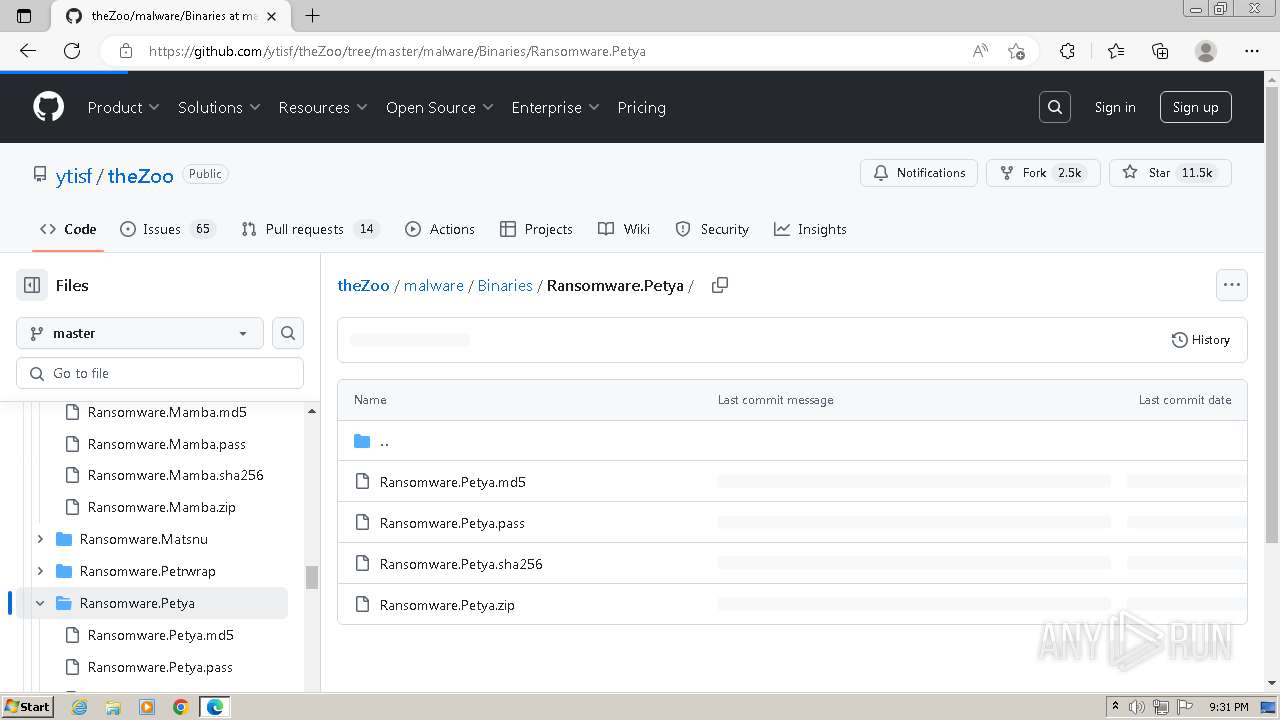
Task: Open Projects tab
Action: pos(537,229)
